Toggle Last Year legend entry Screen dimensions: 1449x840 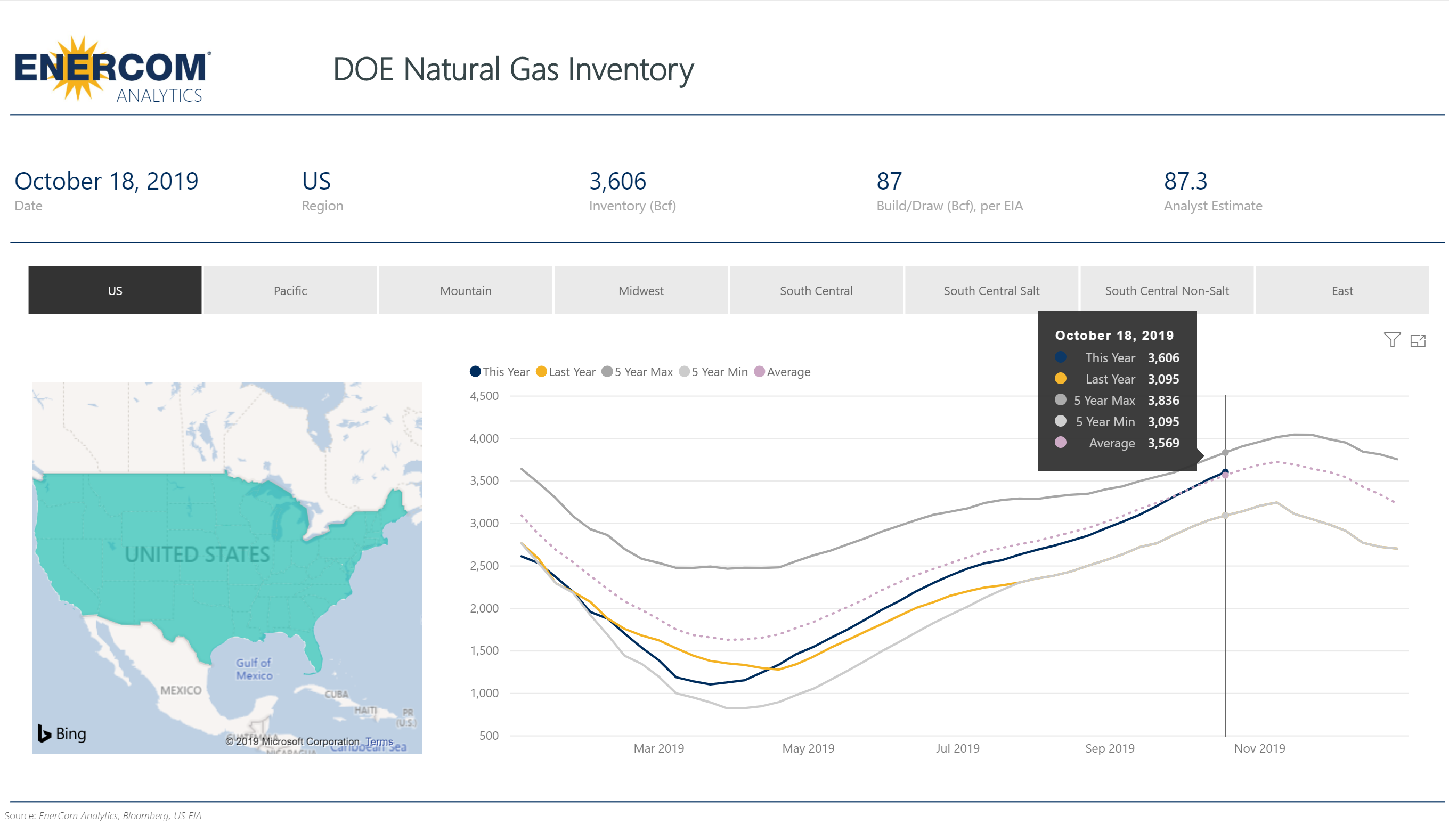tap(566, 372)
